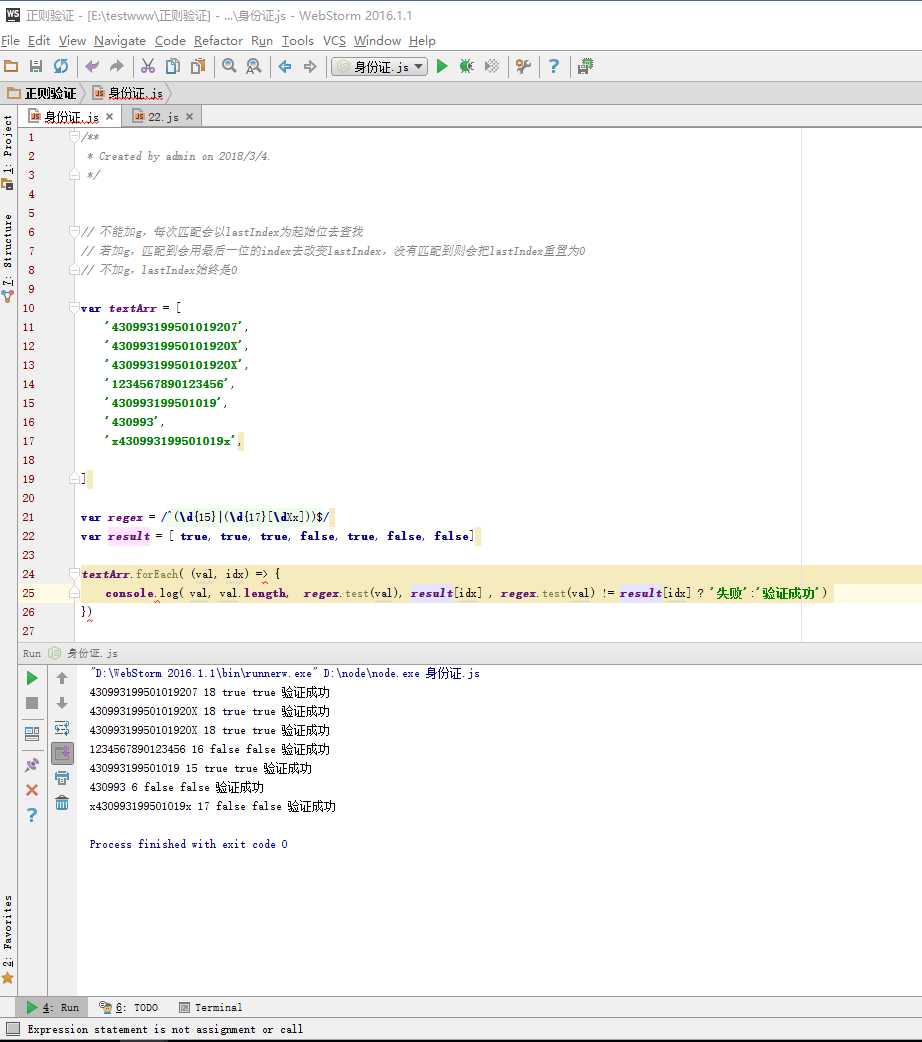Toggle the soft-wrap icon in the Run console
Screen dimensions: 922x1042
point(62,728)
